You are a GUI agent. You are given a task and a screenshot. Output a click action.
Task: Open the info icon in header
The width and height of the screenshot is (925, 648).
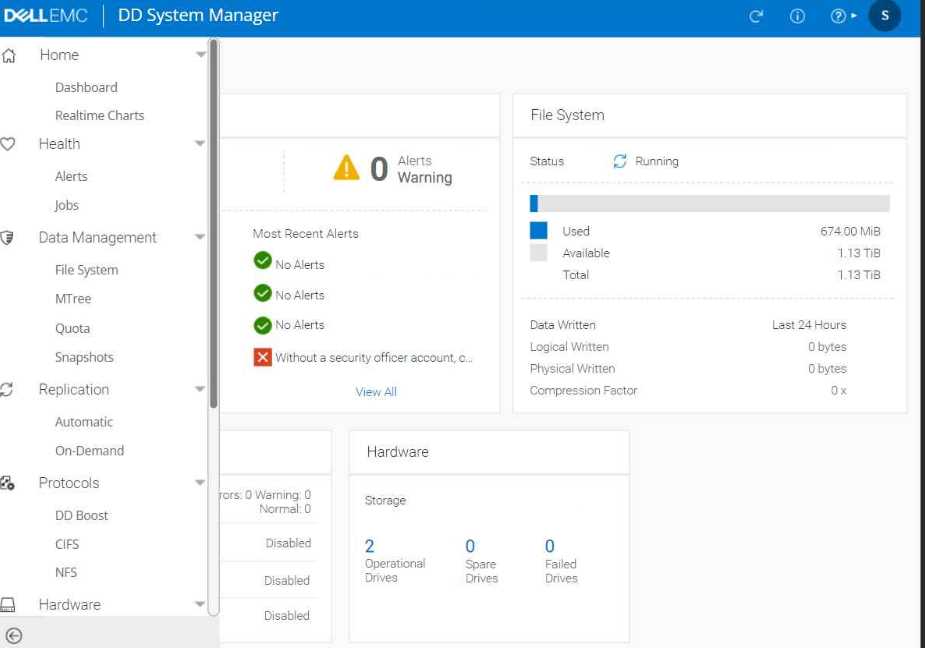797,16
